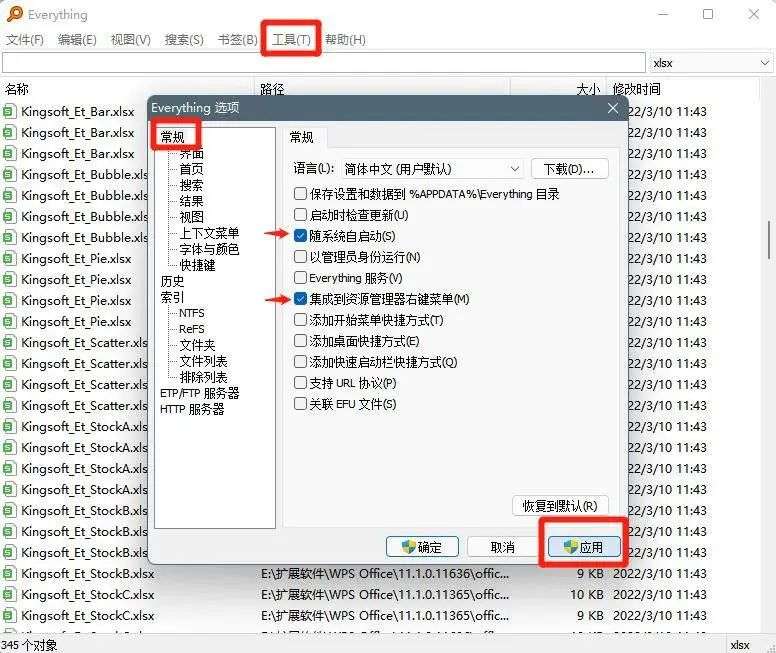Select 搜索 in the options tree

point(192,185)
